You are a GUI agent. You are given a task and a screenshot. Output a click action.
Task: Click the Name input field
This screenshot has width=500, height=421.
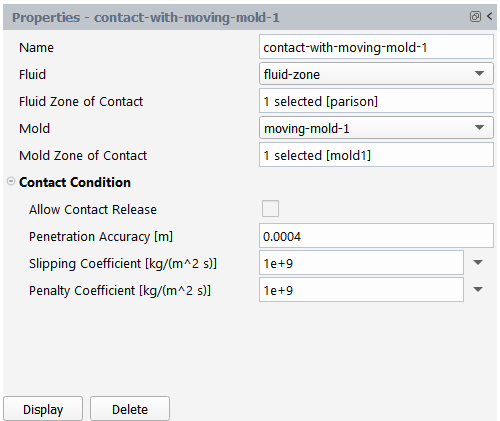click(x=376, y=47)
